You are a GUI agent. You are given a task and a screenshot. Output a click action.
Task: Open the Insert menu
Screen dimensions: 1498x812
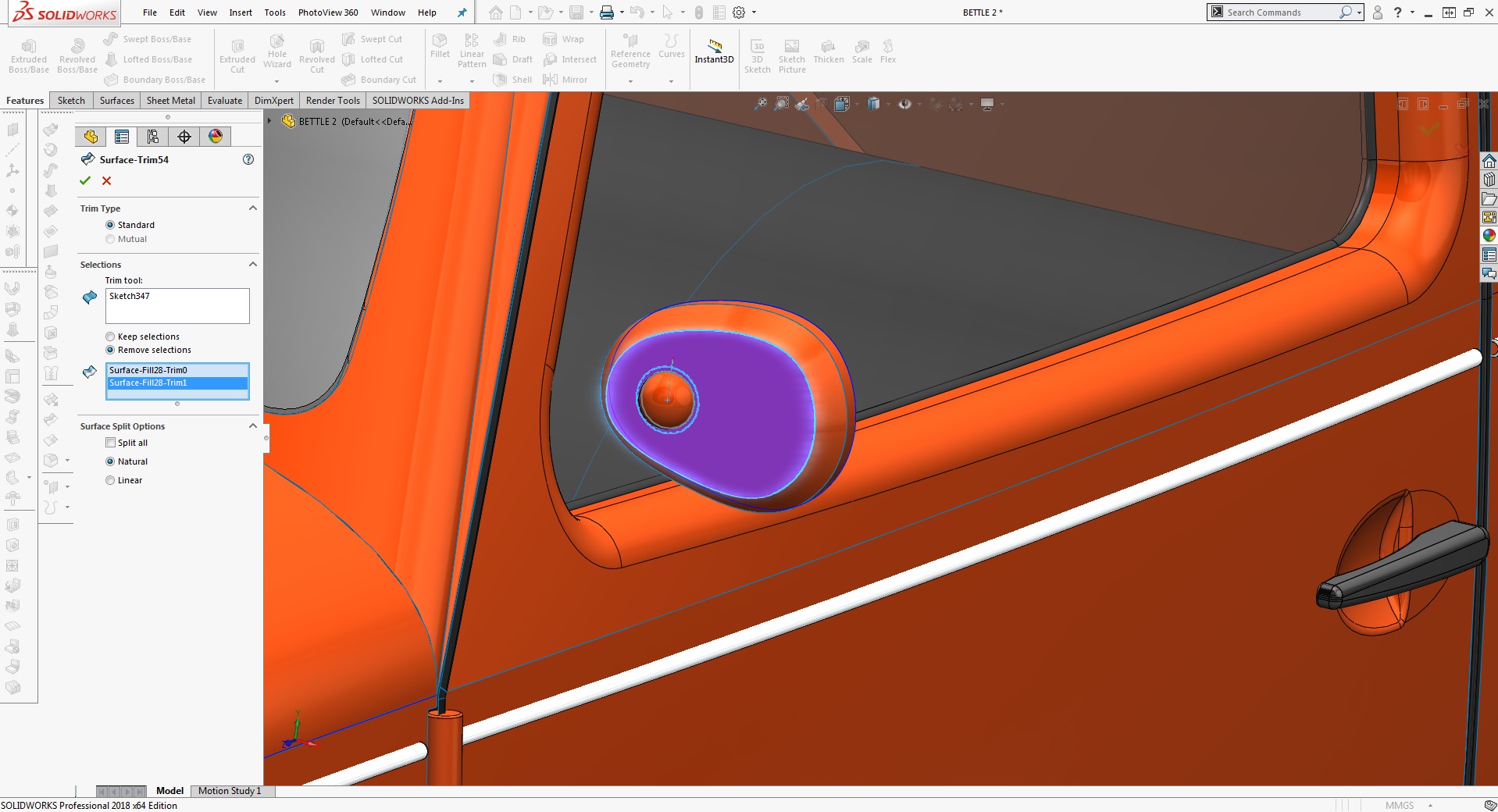[241, 12]
